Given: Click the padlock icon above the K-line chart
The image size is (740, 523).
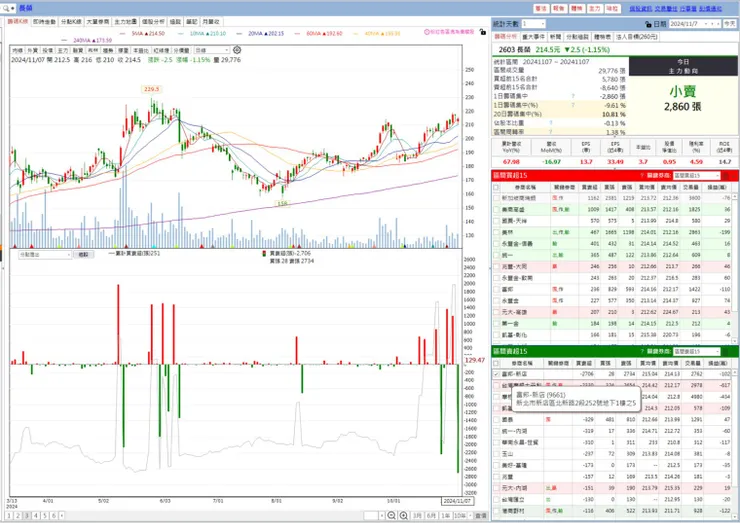Looking at the screenshot, I should (x=482, y=32).
